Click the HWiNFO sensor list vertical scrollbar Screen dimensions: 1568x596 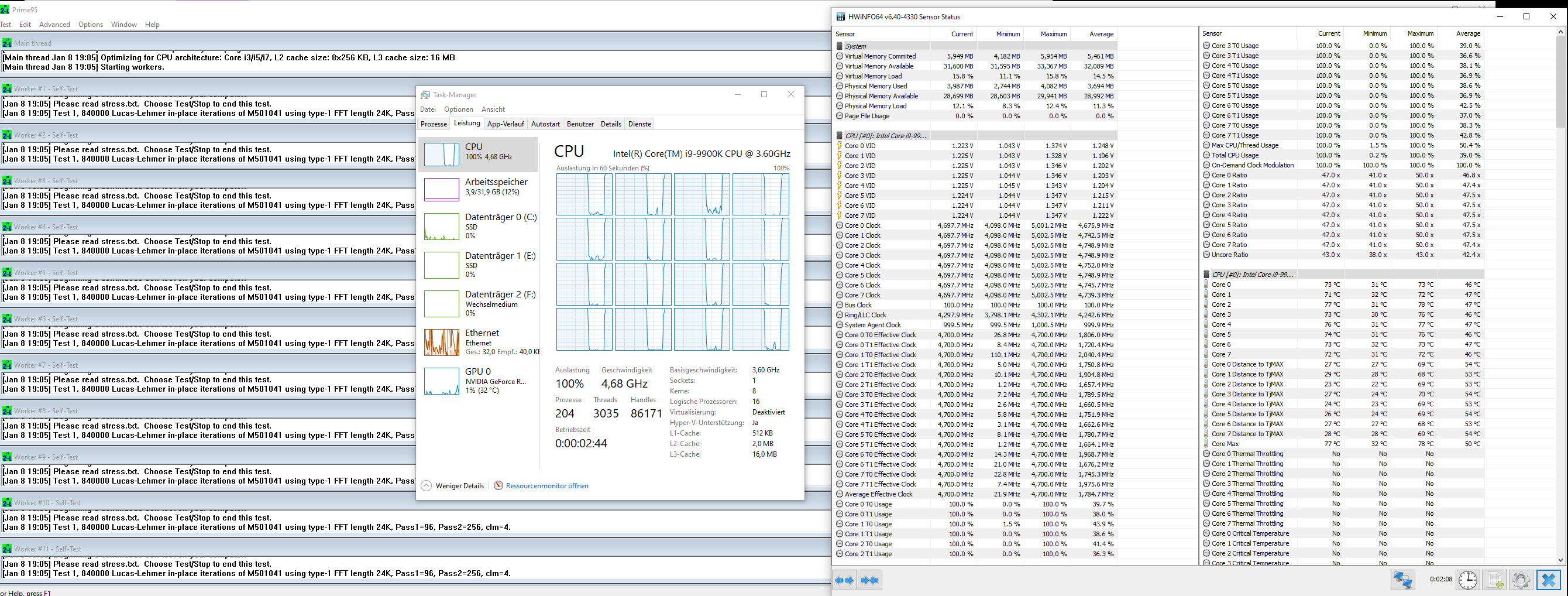pyautogui.click(x=1560, y=295)
